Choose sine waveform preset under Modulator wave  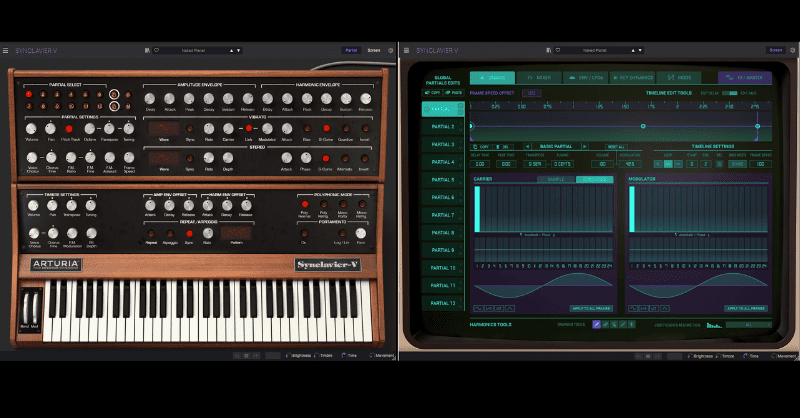point(633,308)
